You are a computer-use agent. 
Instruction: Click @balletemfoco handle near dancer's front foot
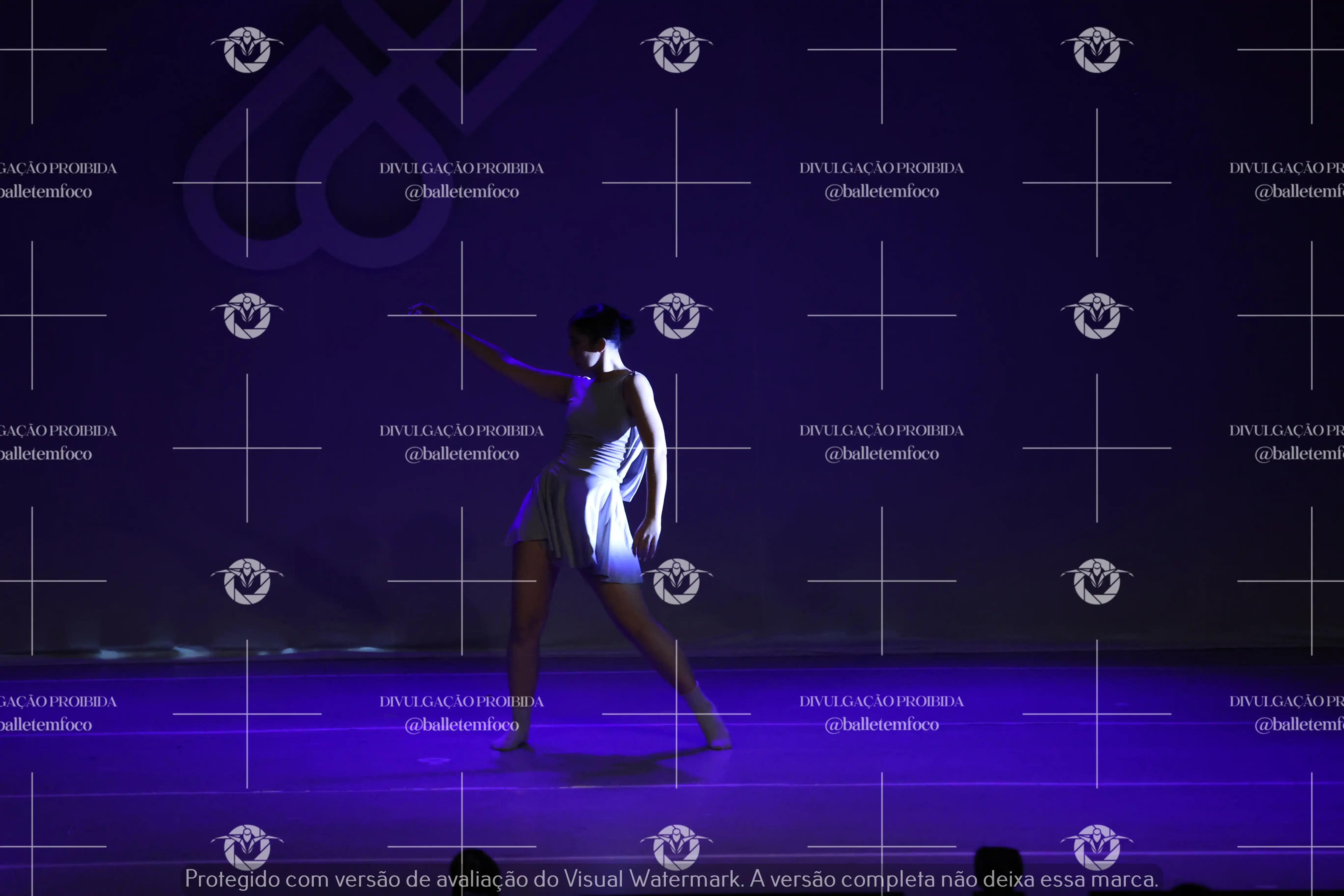pos(462,725)
